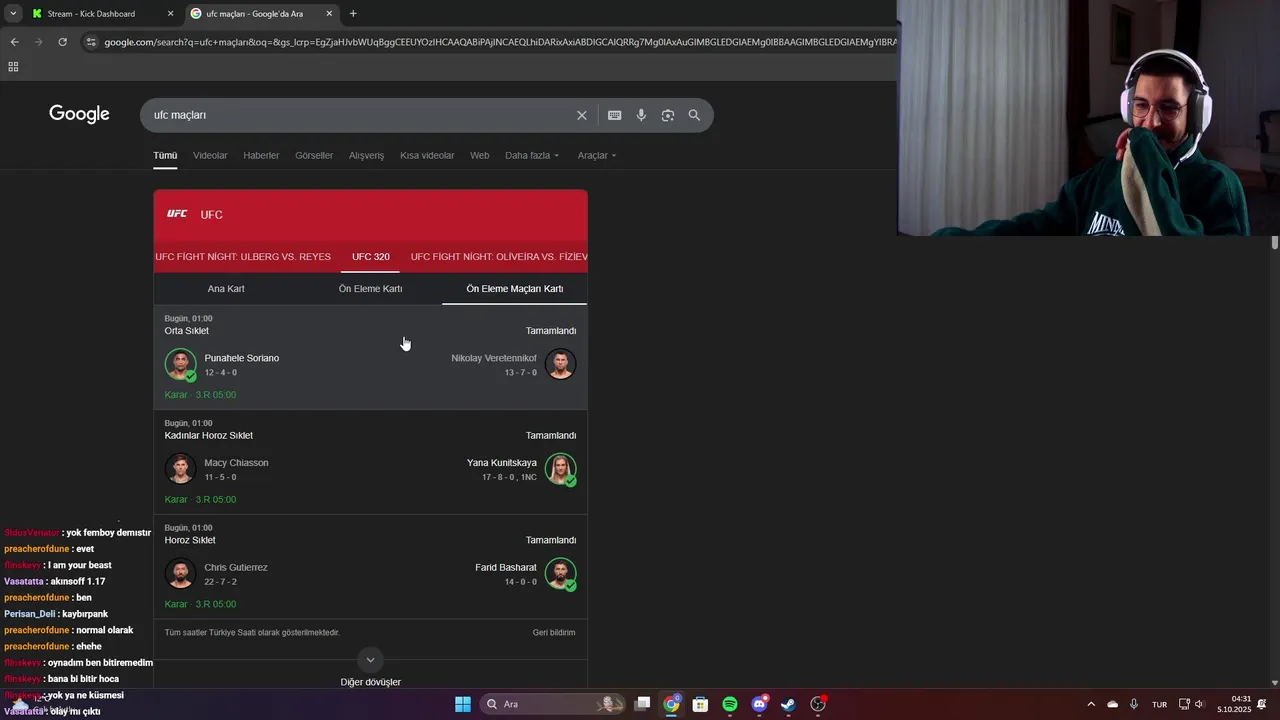Start voice search with microphone icon
The width and height of the screenshot is (1280, 720).
(641, 115)
